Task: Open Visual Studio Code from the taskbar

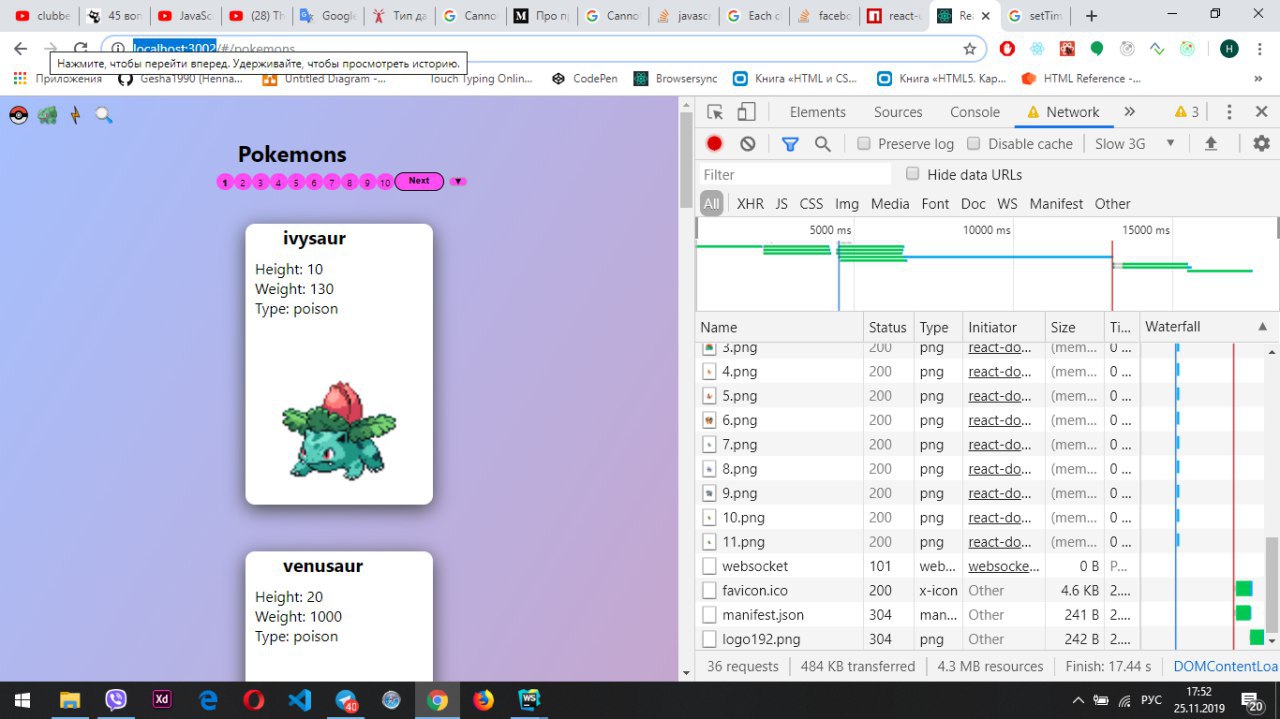Action: coord(300,700)
